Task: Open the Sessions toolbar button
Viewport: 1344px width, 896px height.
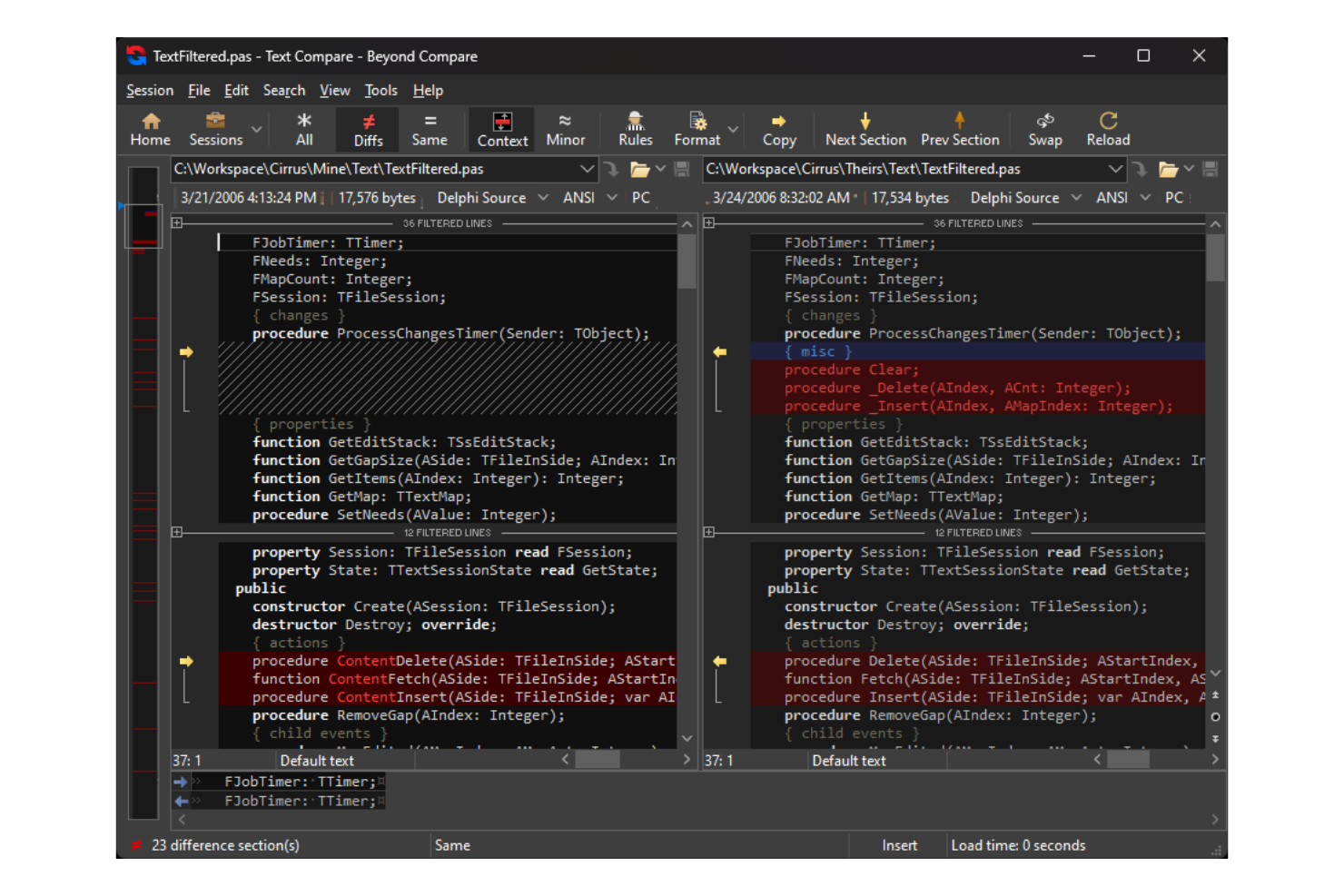Action: point(216,129)
